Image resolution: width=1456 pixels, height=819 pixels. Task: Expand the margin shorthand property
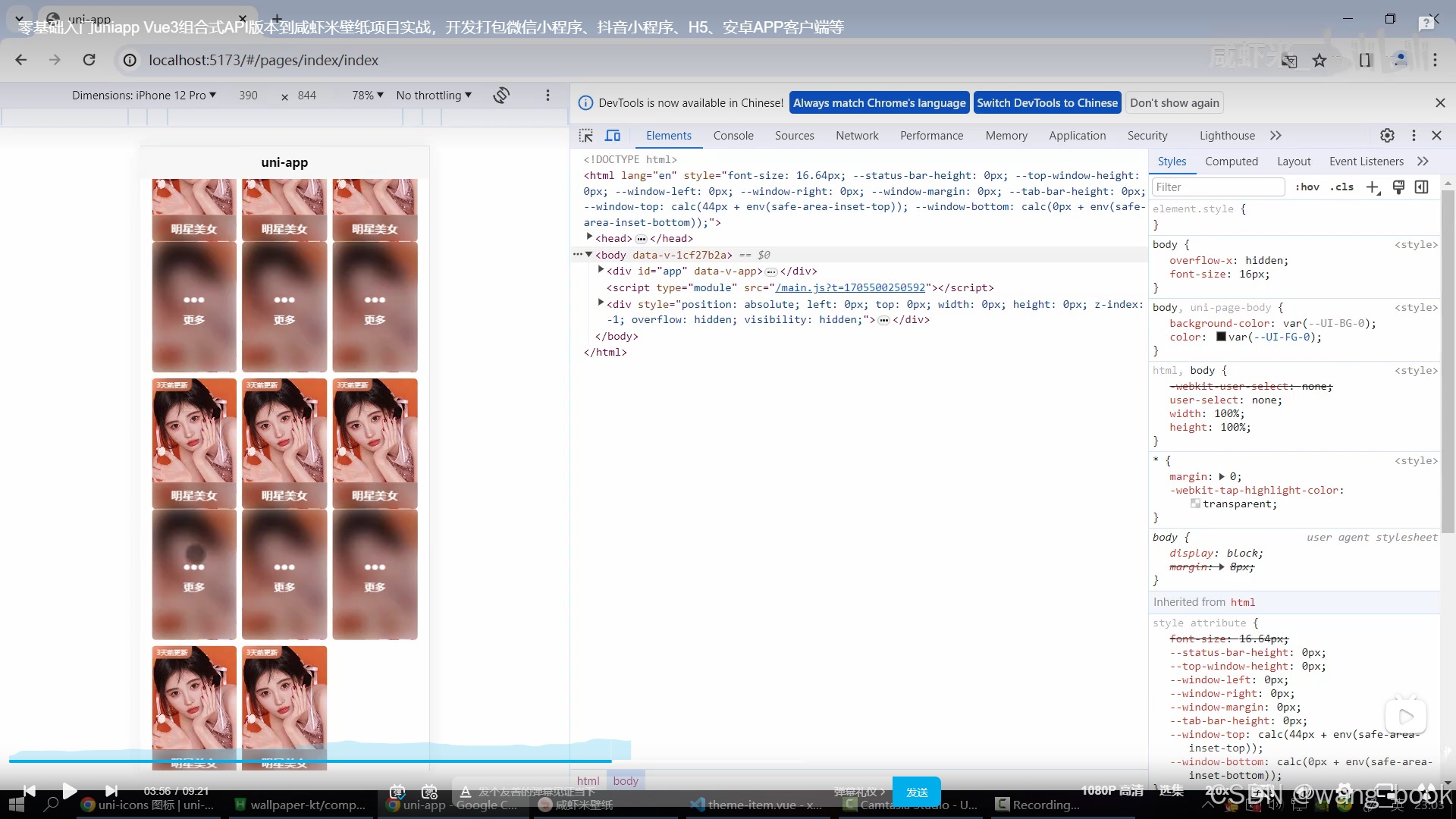[x=1222, y=476]
